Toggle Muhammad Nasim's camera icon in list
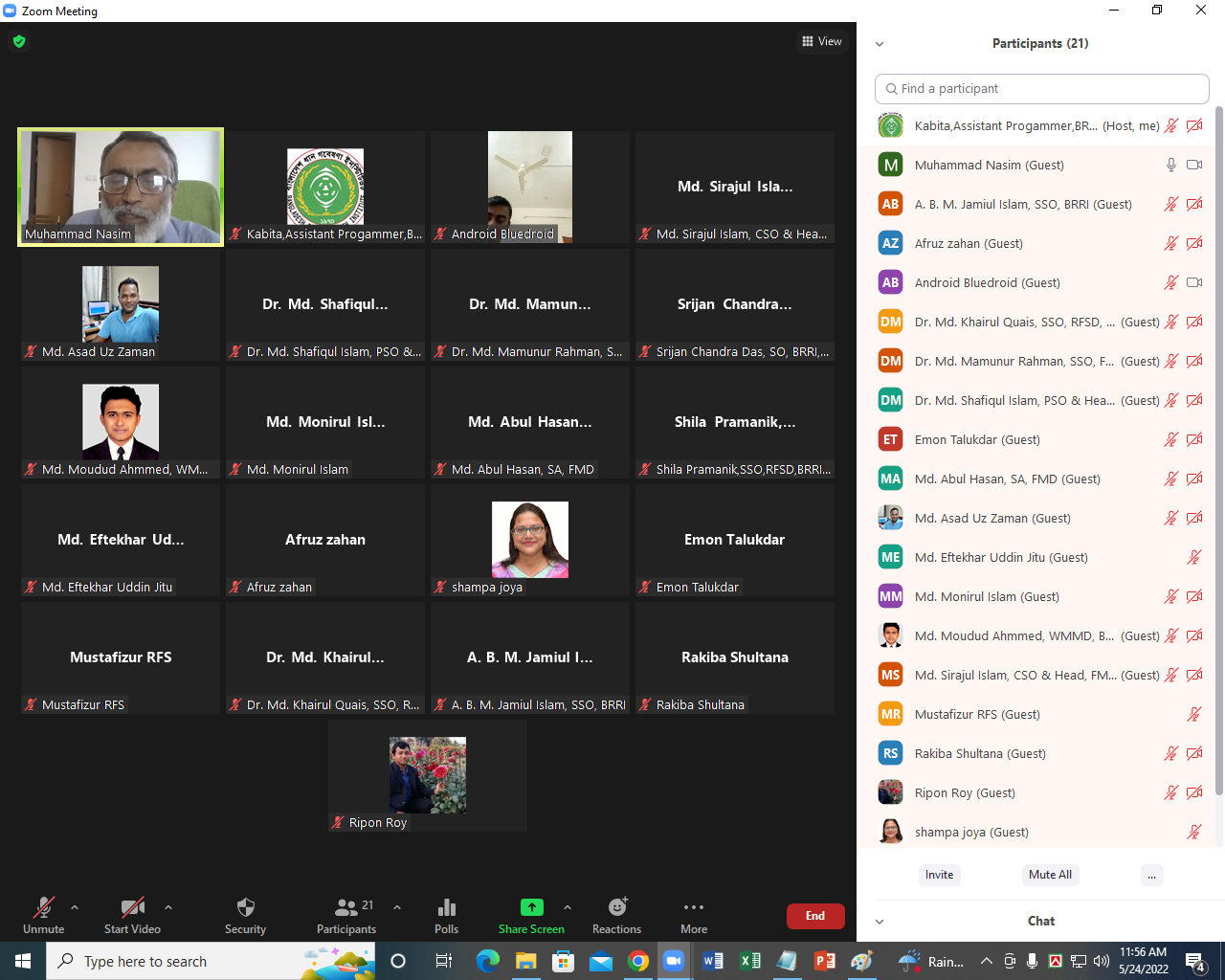Screen dimensions: 1225x980 point(1194,165)
